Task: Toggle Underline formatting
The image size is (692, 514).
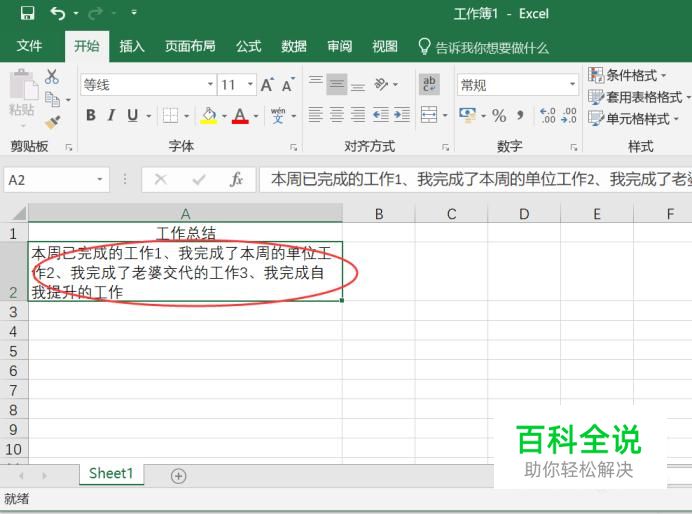Action: pyautogui.click(x=132, y=116)
